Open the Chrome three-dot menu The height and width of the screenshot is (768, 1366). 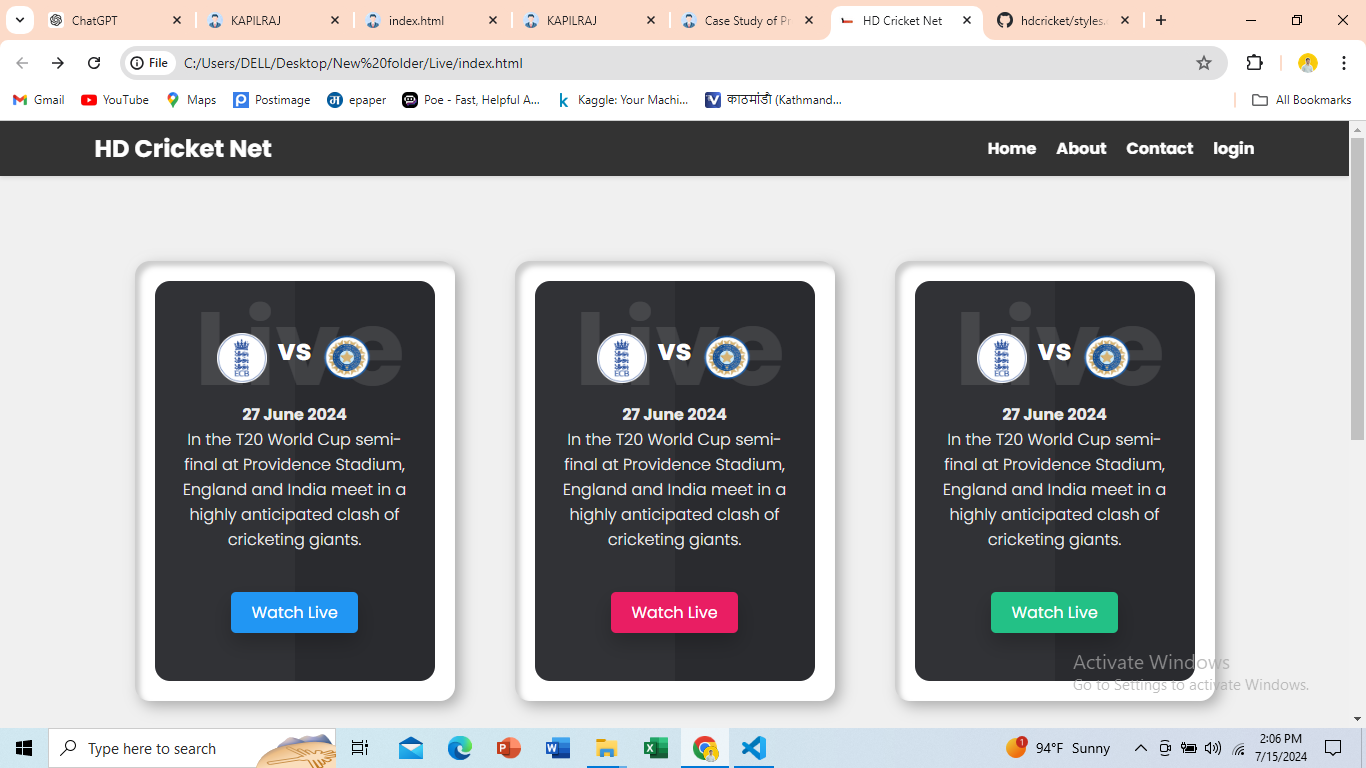[1344, 63]
